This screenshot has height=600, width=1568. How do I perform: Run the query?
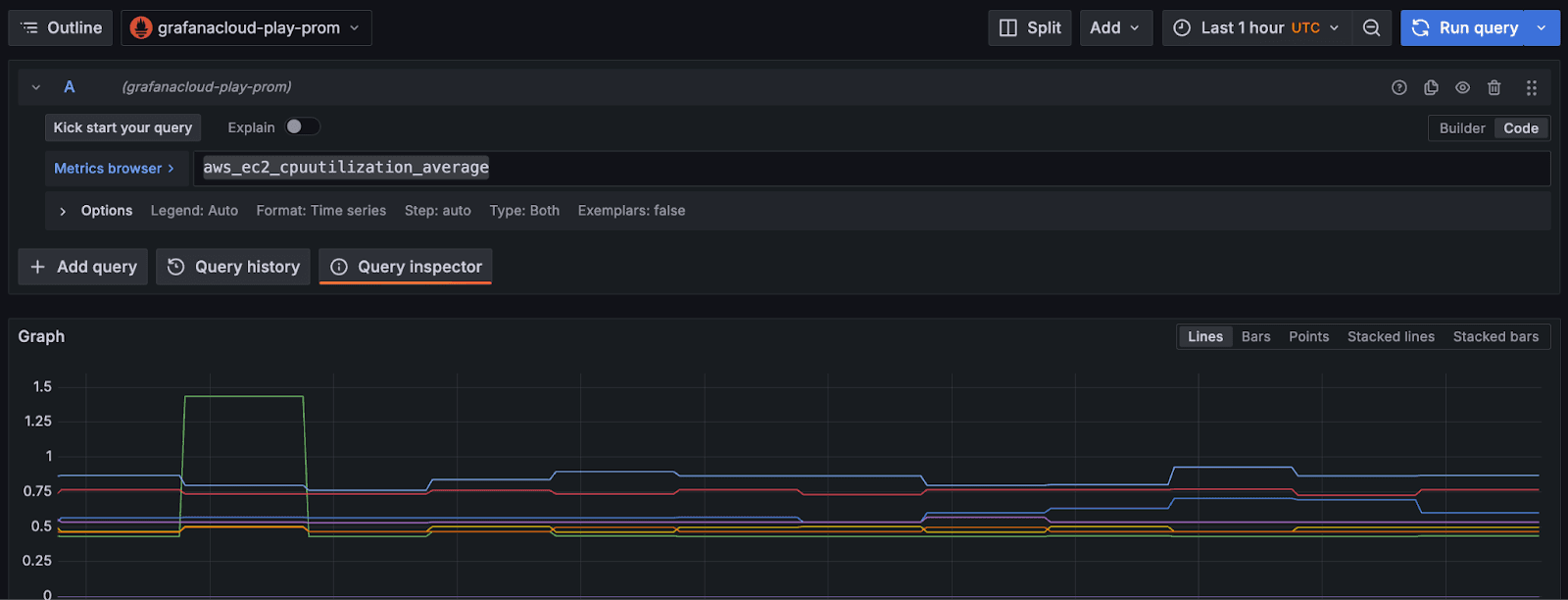point(1466,27)
